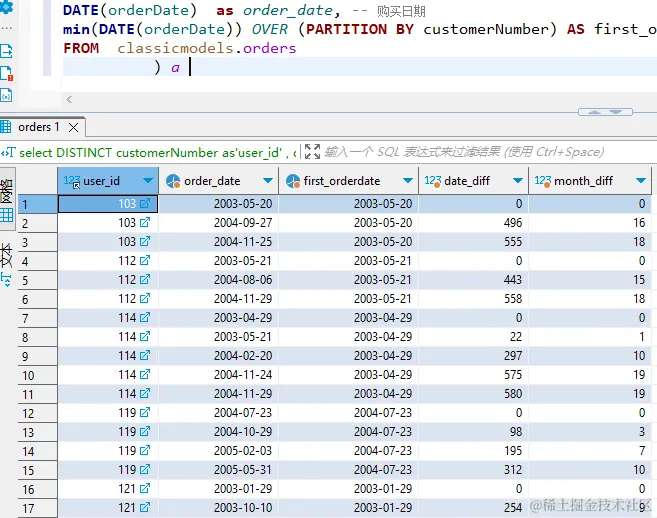Click the panel maximize/restore divider handle
Viewport: 657px width, 518px height.
(605, 112)
